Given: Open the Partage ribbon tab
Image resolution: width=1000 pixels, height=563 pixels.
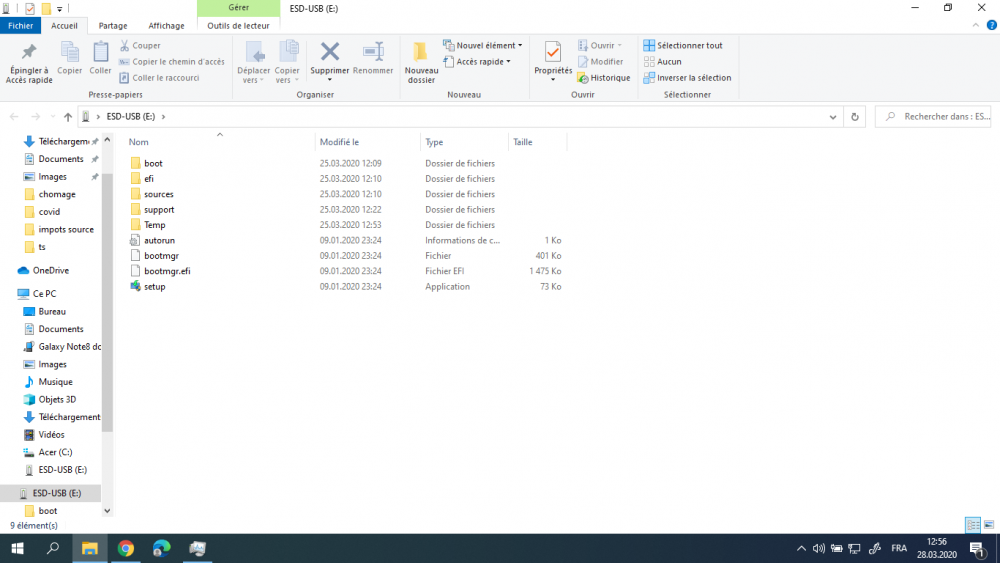Looking at the screenshot, I should tap(113, 26).
